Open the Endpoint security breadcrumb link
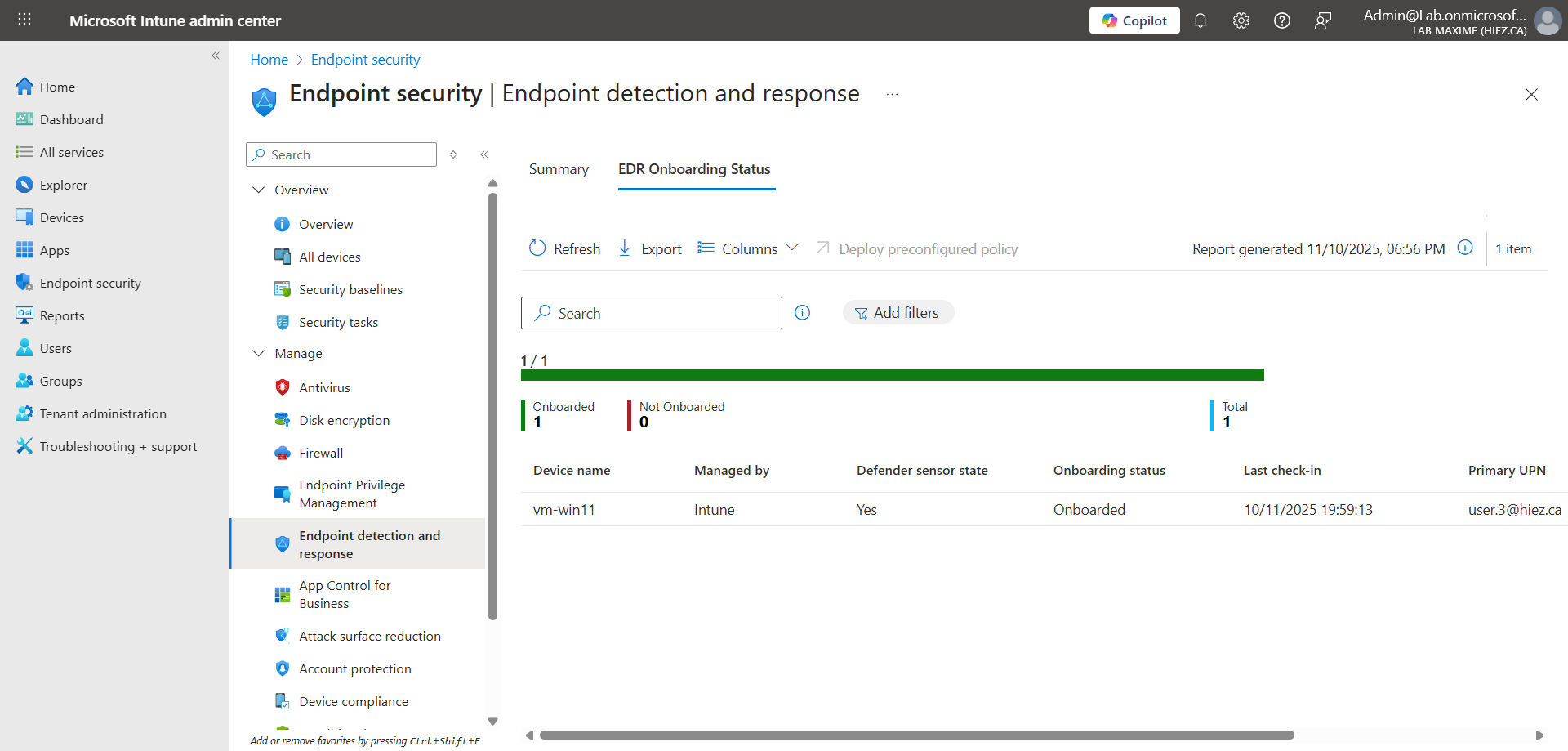This screenshot has height=751, width=1568. tap(365, 60)
